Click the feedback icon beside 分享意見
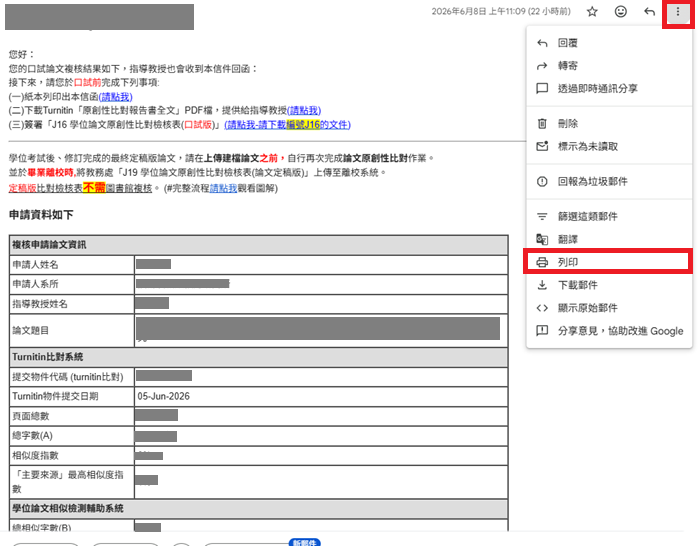 (542, 331)
